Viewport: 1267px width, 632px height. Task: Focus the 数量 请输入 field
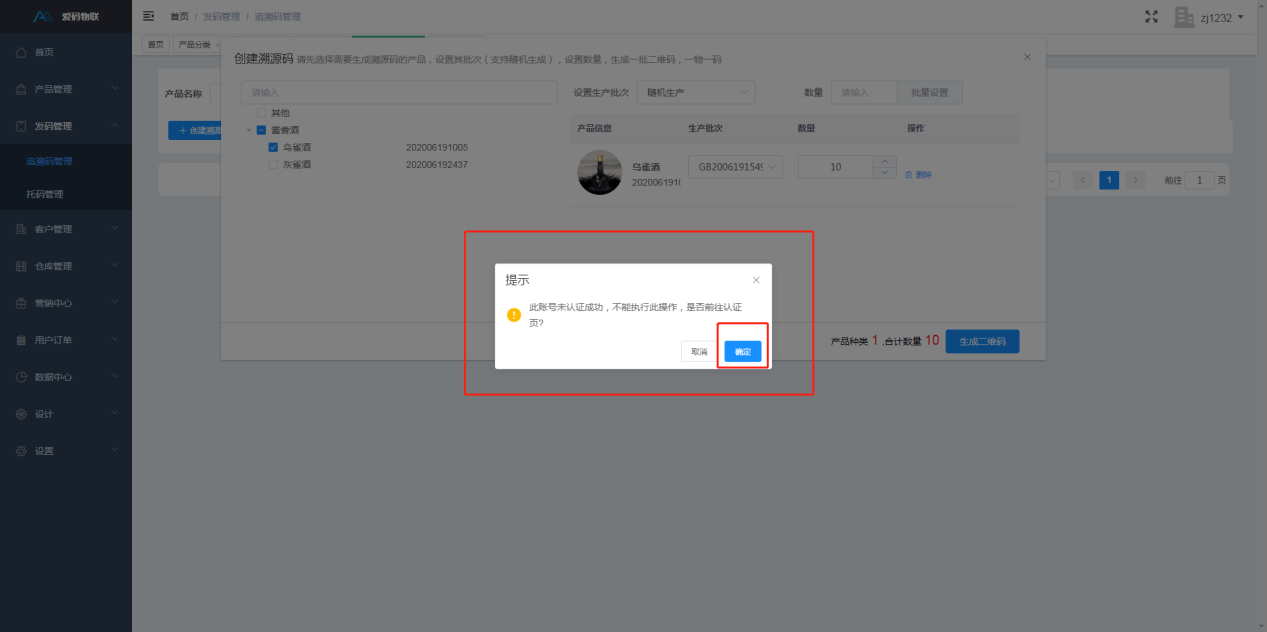point(864,92)
